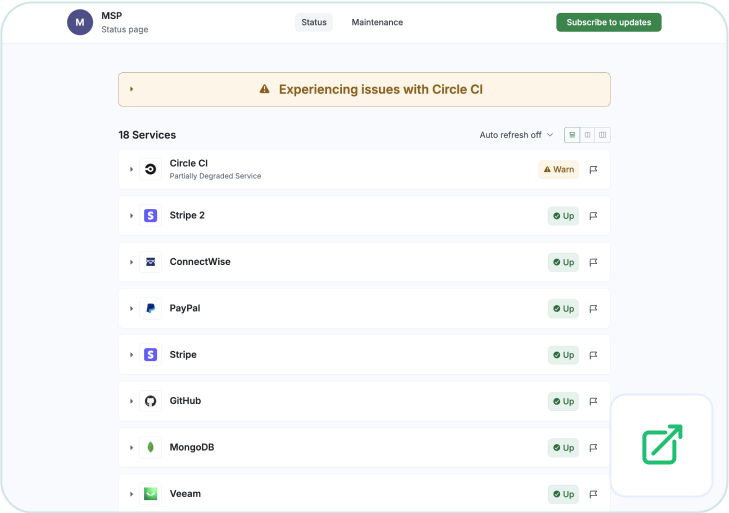Open the Maintenance tab
The height and width of the screenshot is (513, 729).
tap(377, 22)
